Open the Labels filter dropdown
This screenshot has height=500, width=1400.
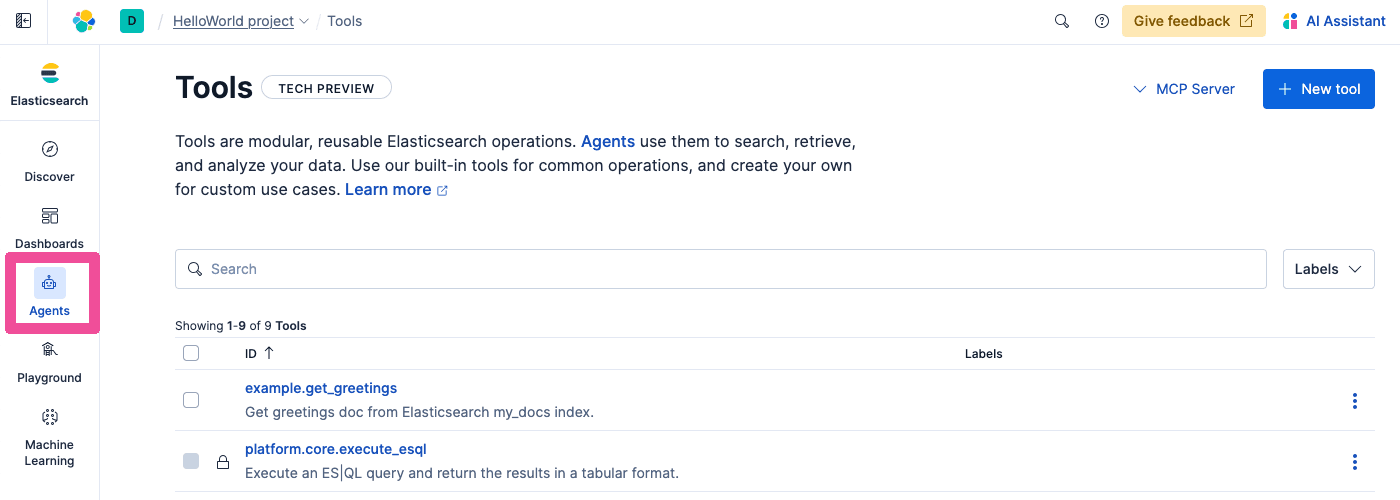pyautogui.click(x=1329, y=269)
